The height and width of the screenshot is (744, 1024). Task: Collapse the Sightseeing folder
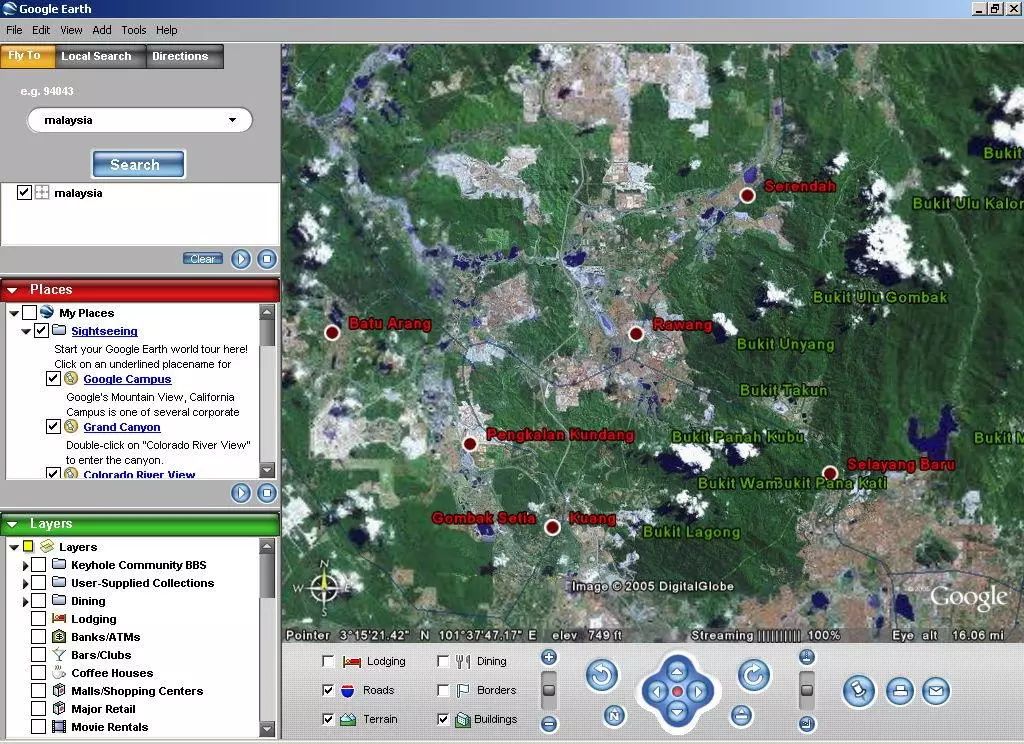26,331
